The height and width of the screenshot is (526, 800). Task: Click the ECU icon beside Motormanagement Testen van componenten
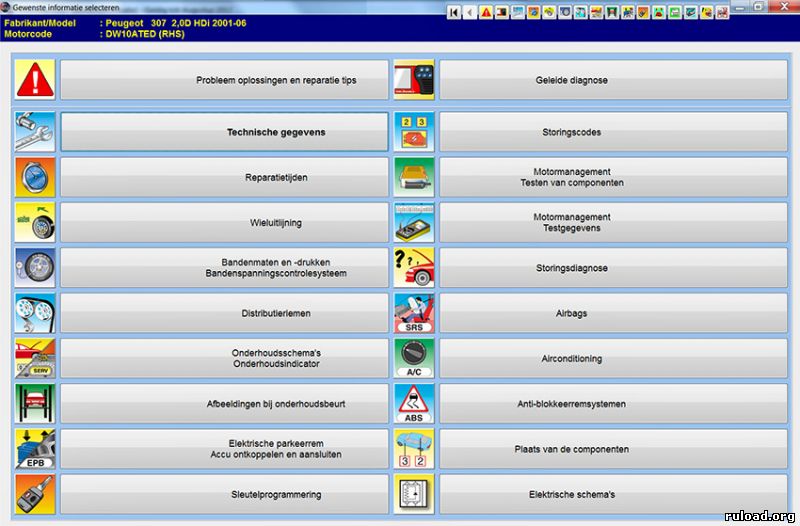pyautogui.click(x=414, y=177)
